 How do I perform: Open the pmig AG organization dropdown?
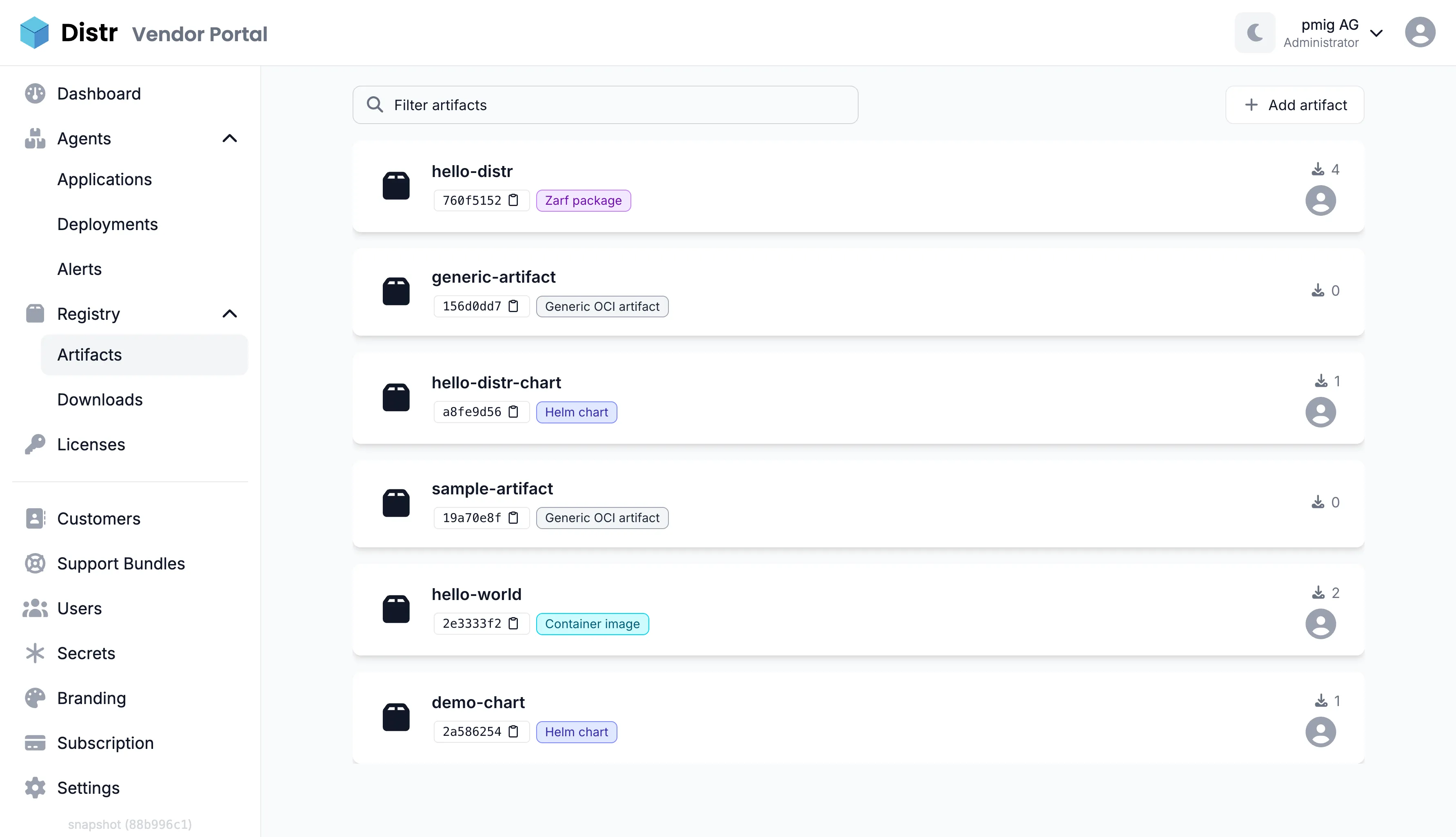(1334, 33)
